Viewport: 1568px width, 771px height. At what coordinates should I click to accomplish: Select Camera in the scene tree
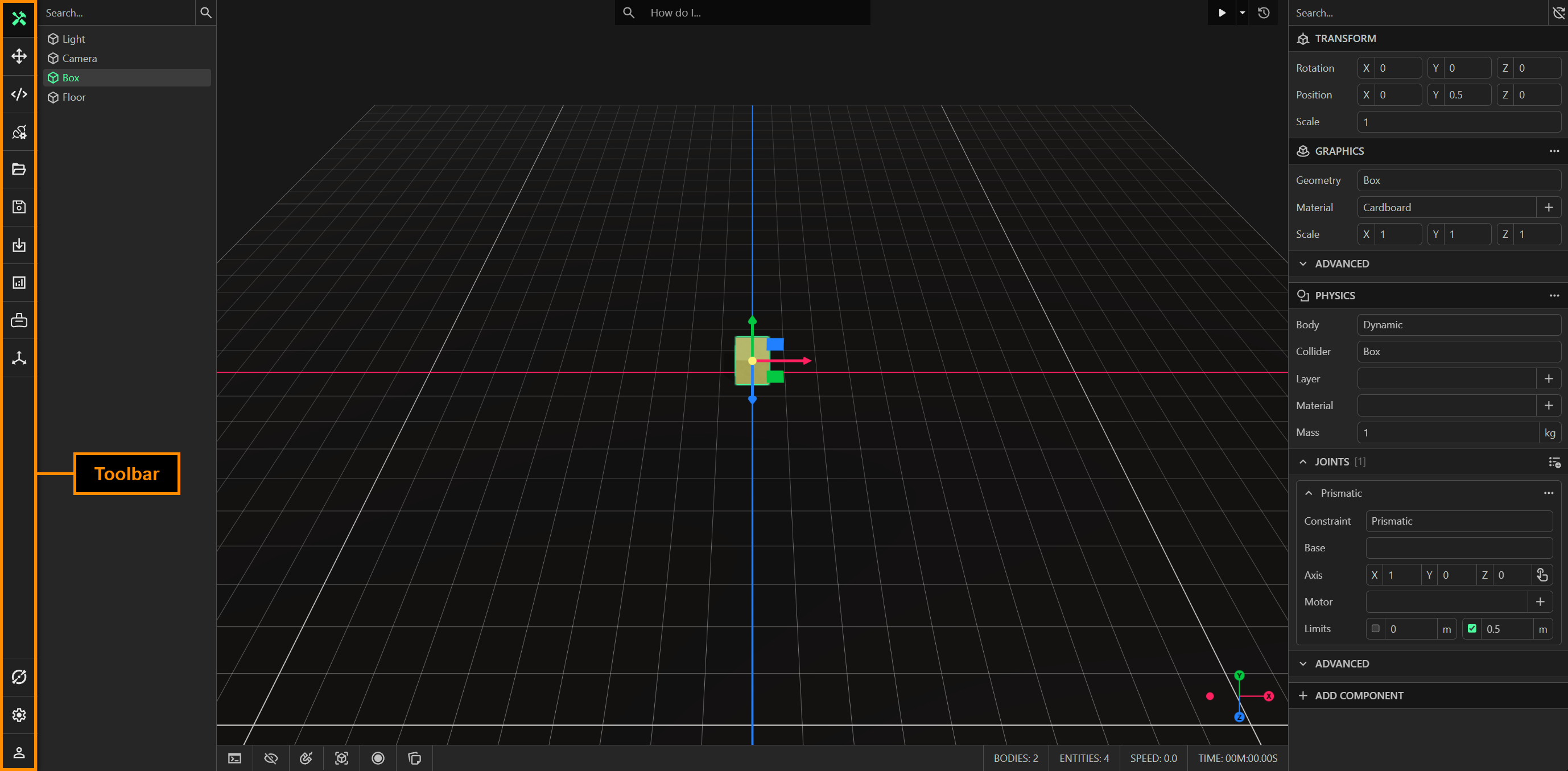tap(128, 59)
